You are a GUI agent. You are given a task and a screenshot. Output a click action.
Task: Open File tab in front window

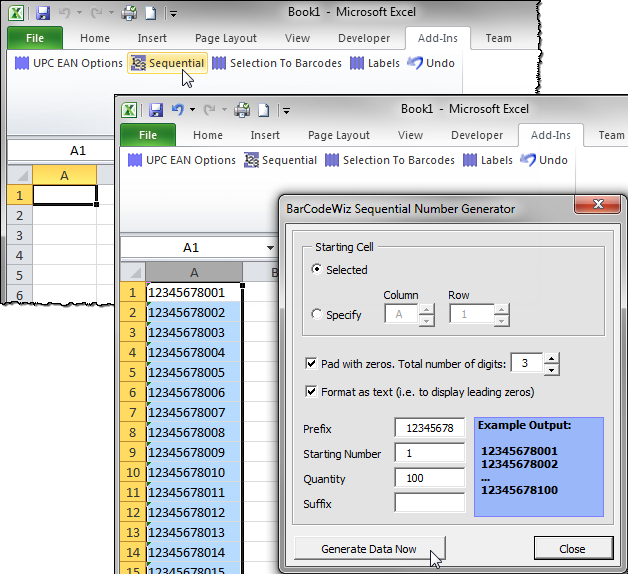point(148,135)
